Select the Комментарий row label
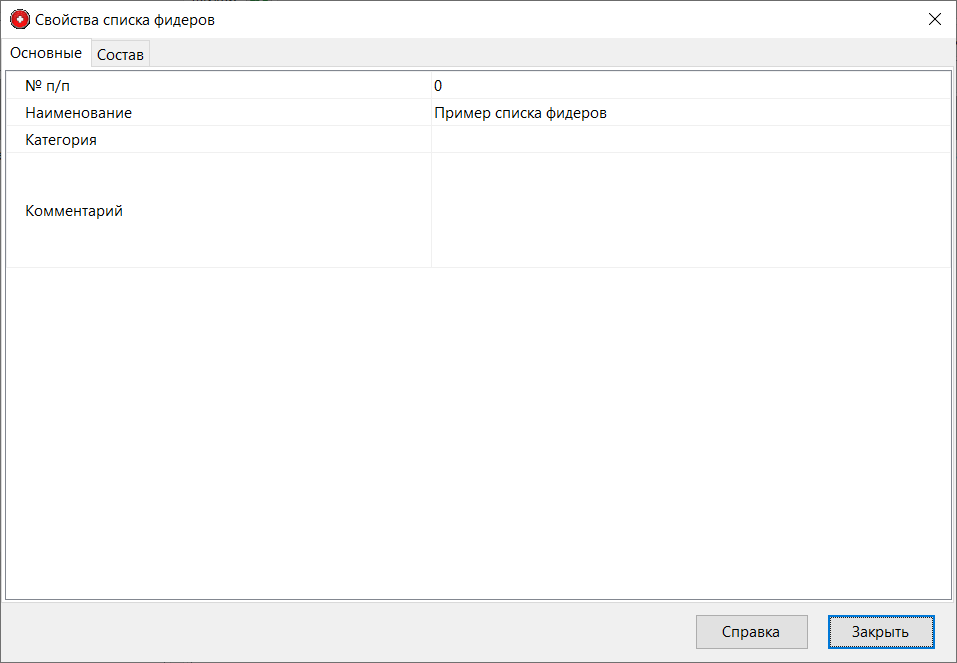The width and height of the screenshot is (957, 663). click(74, 211)
